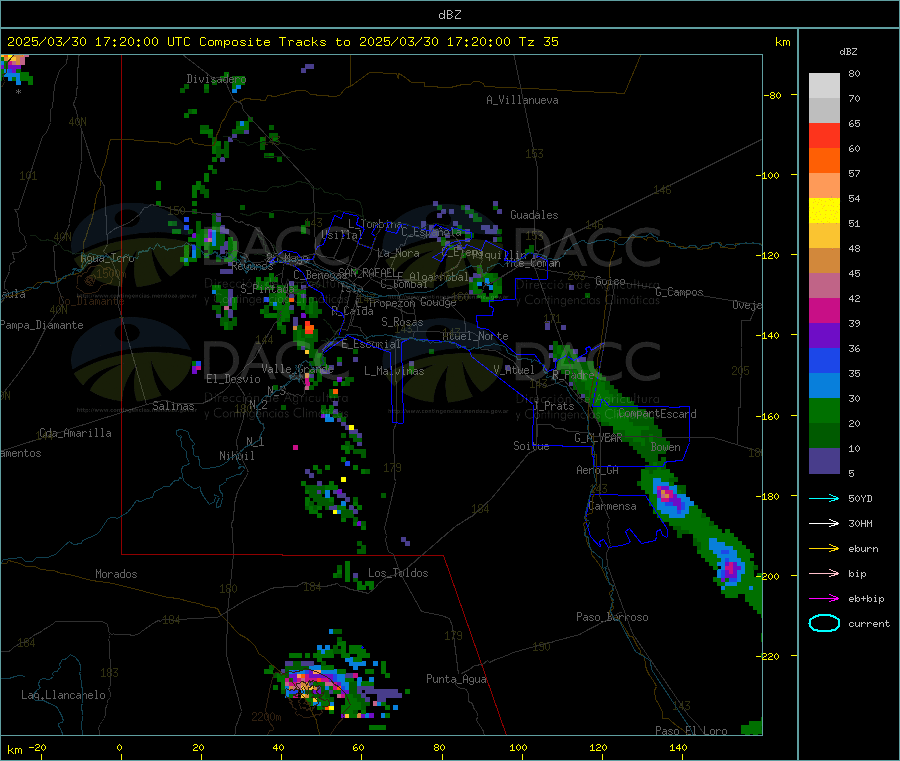The image size is (900, 761).
Task: Click the white 30HM arrow icon
Action: [x=824, y=523]
